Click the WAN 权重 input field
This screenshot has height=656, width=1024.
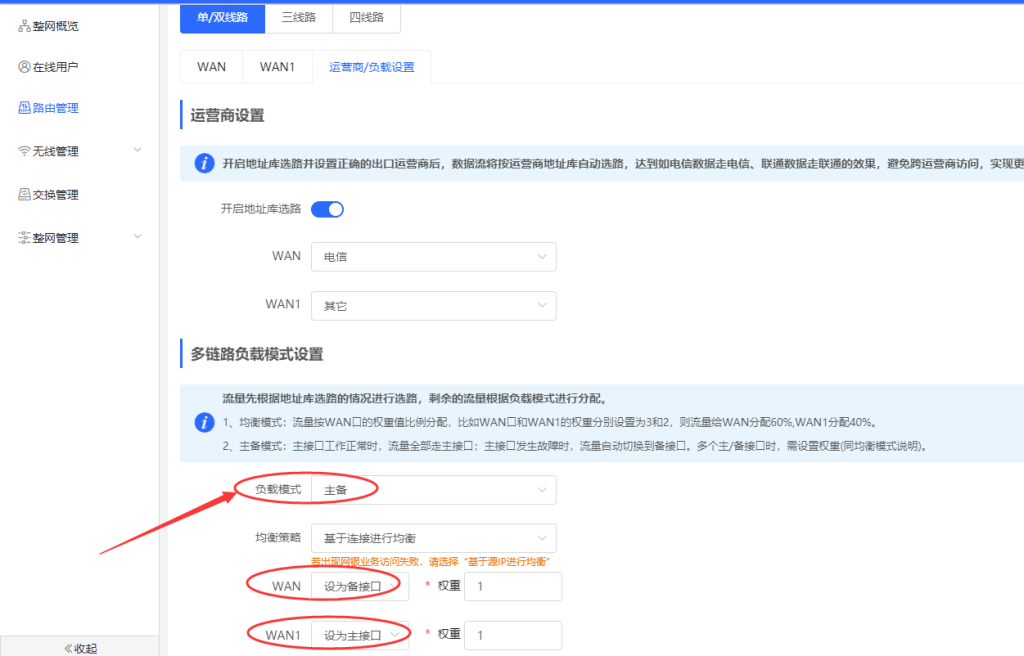[512, 586]
